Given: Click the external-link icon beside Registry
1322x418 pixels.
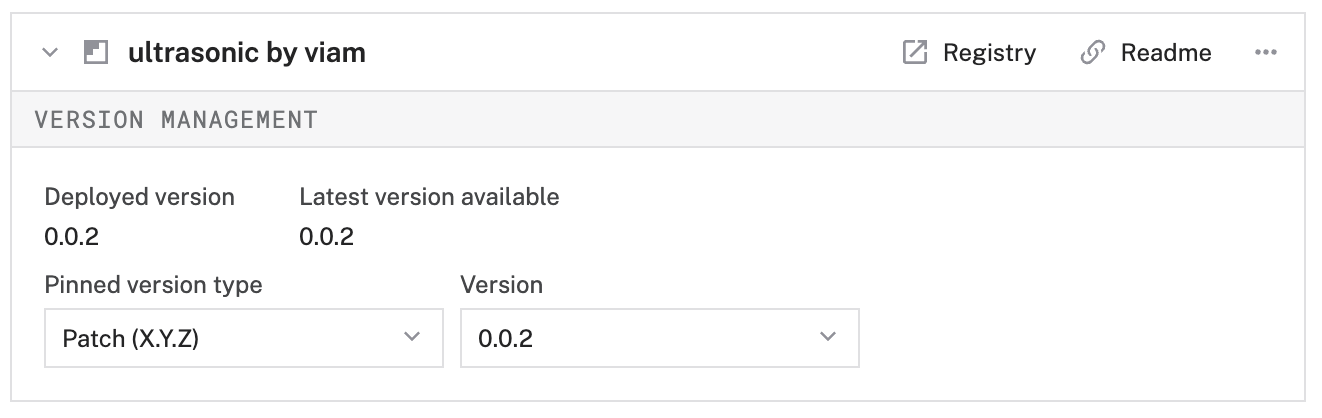Looking at the screenshot, I should pos(914,53).
